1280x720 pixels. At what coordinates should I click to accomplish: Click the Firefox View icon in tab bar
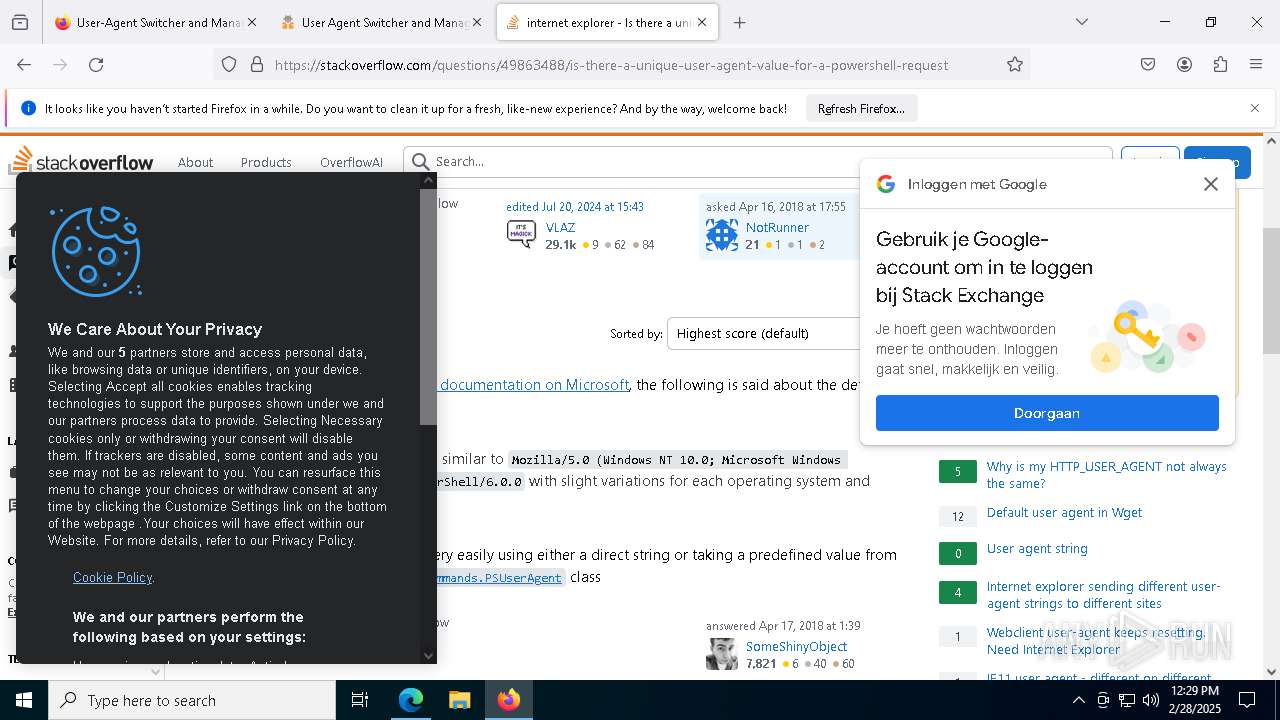pos(20,22)
